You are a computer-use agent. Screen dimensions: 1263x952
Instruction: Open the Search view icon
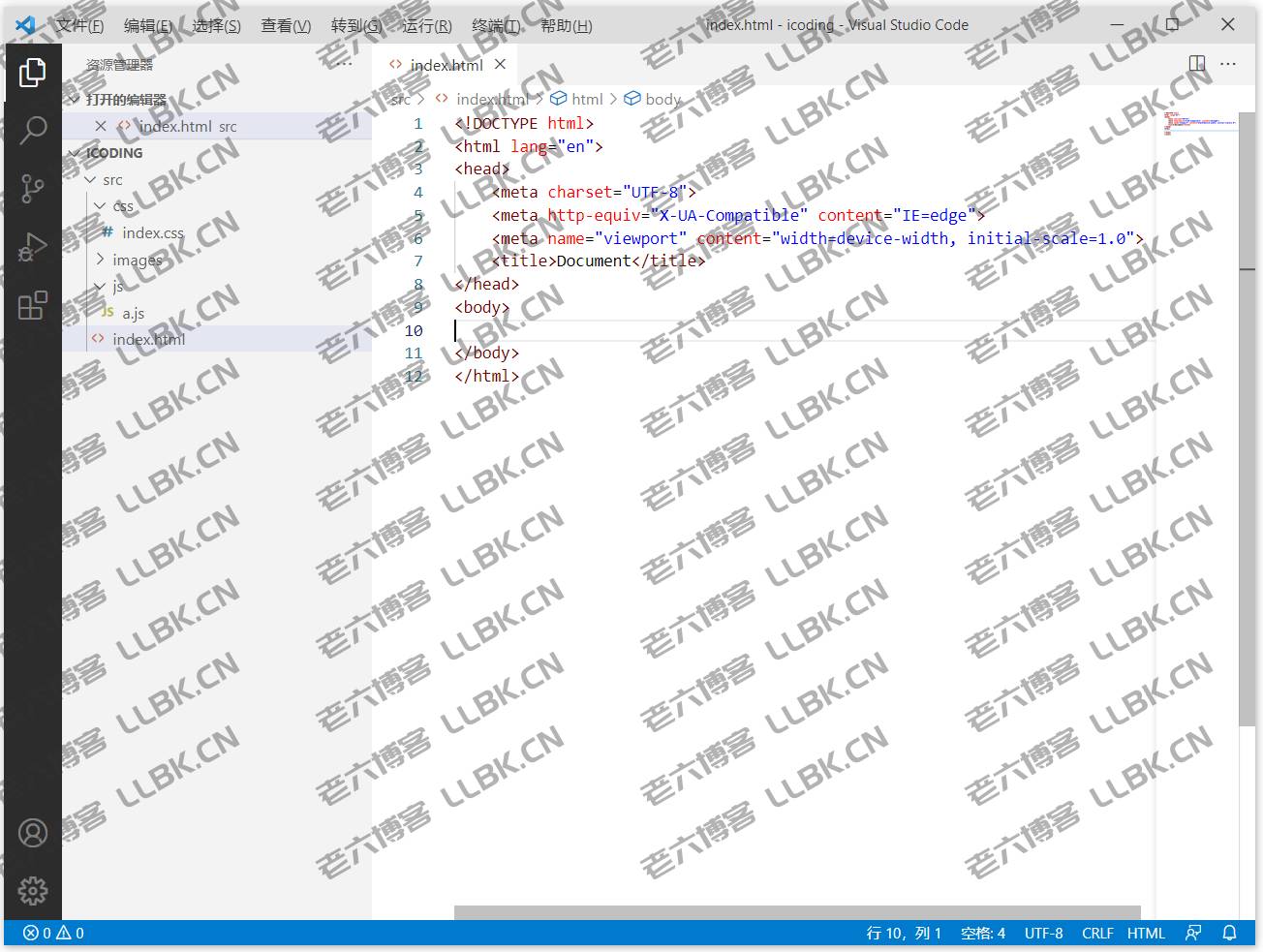[x=33, y=130]
